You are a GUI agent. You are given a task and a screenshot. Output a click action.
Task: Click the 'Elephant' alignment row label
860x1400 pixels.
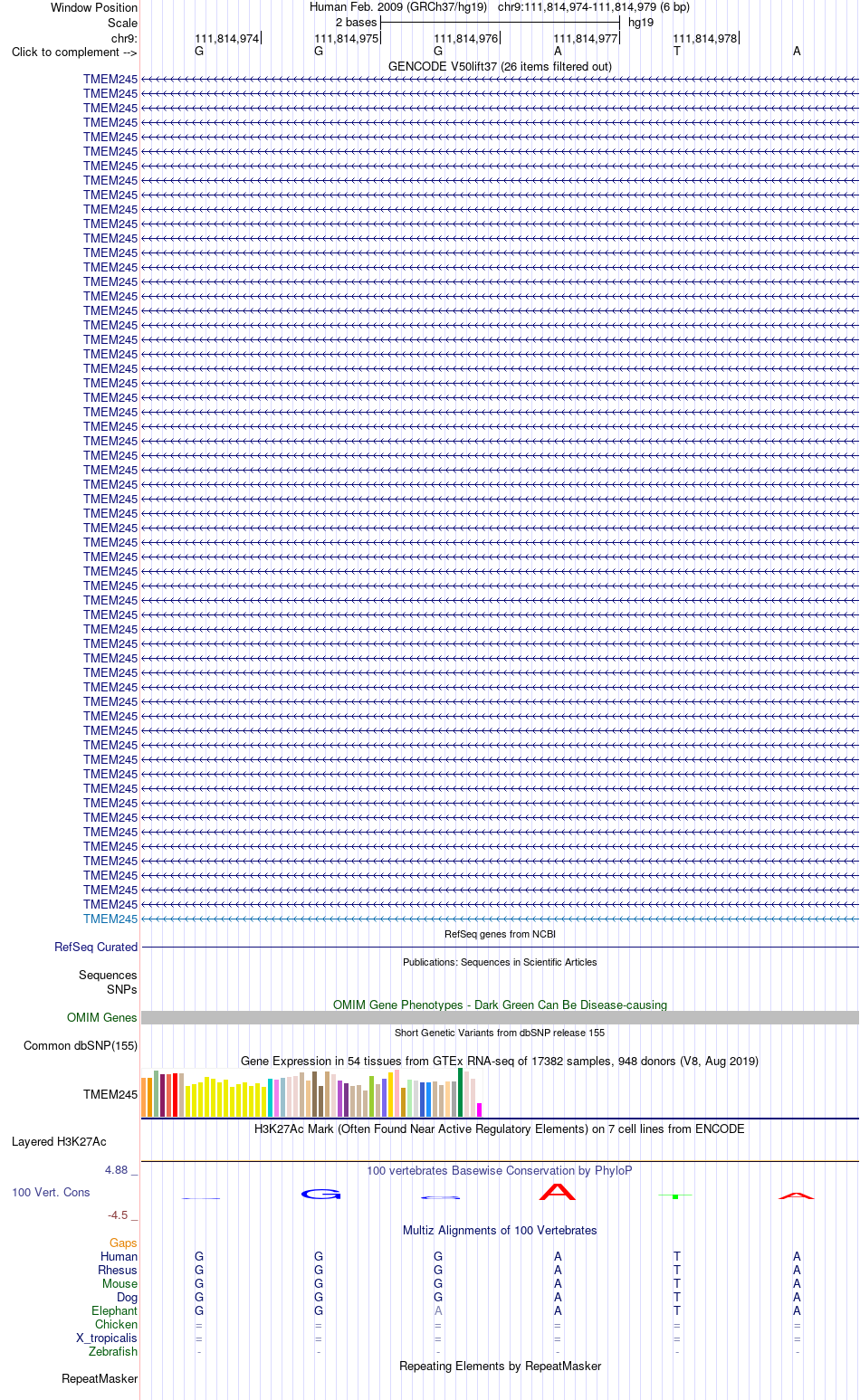pos(115,1311)
